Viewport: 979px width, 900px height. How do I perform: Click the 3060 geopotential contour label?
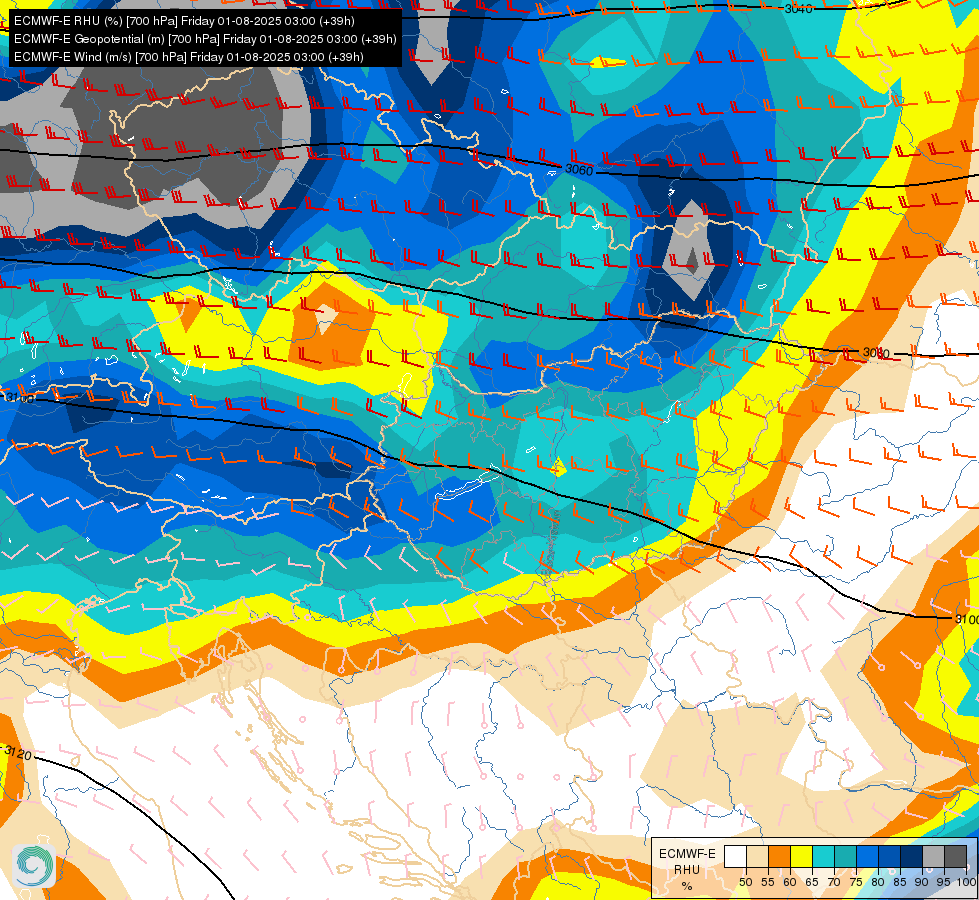click(x=579, y=169)
